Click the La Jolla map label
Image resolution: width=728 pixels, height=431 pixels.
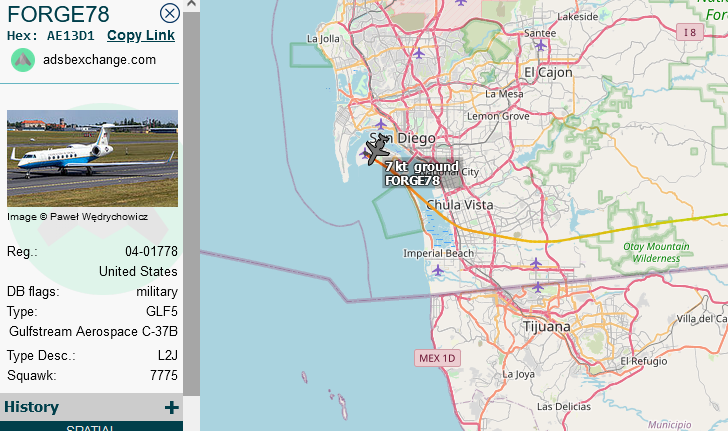pos(323,39)
